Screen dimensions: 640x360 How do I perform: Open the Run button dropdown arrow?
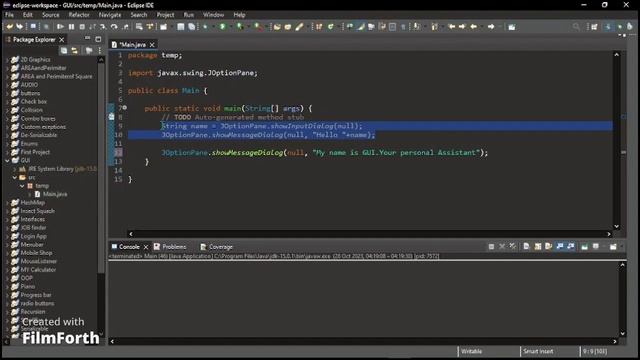coord(231,27)
